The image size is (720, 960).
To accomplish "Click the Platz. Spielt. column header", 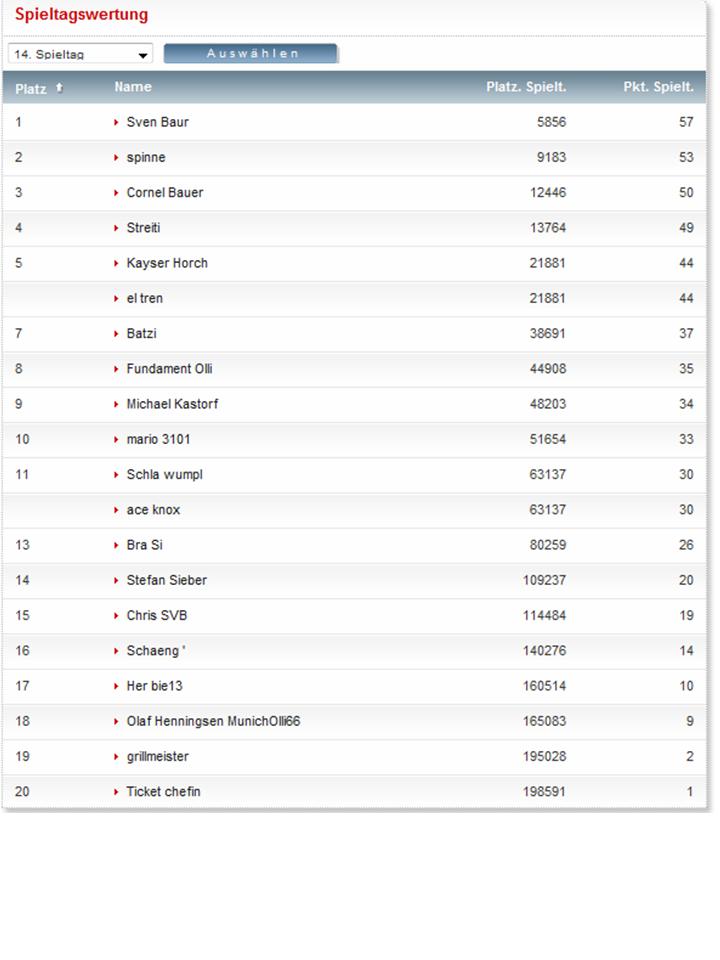I will tap(526, 87).
